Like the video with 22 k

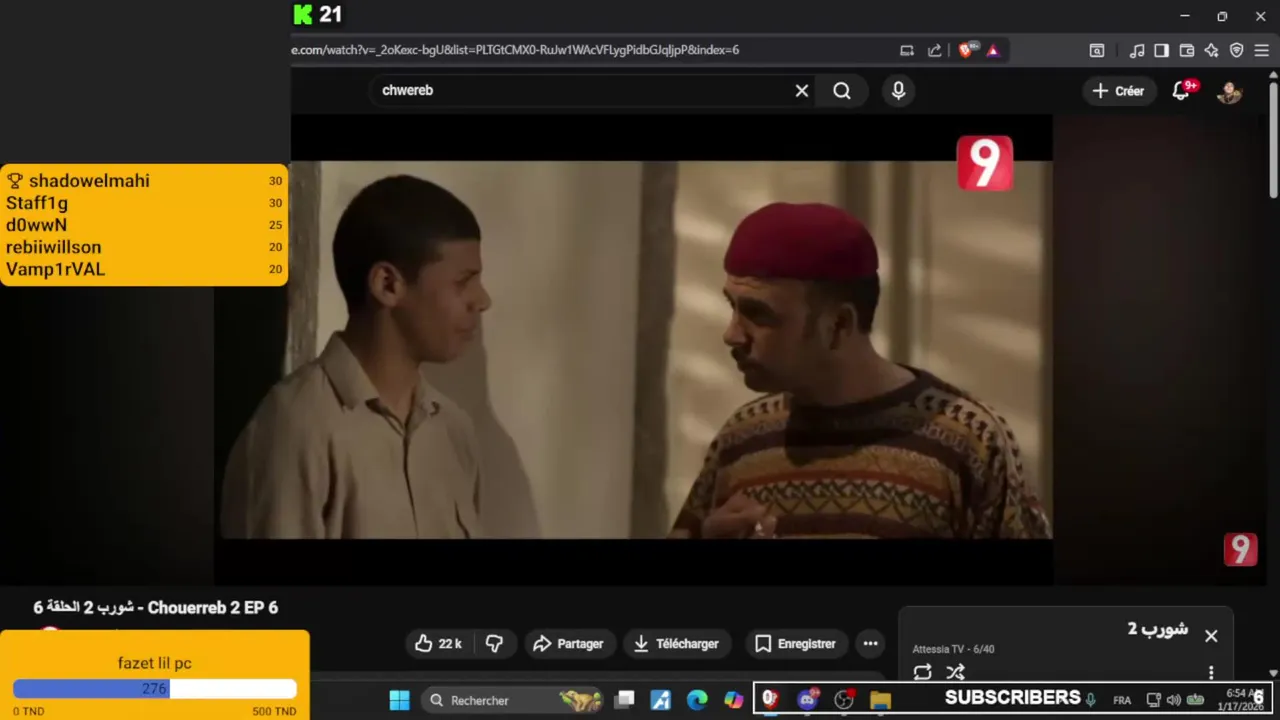[x=438, y=644]
